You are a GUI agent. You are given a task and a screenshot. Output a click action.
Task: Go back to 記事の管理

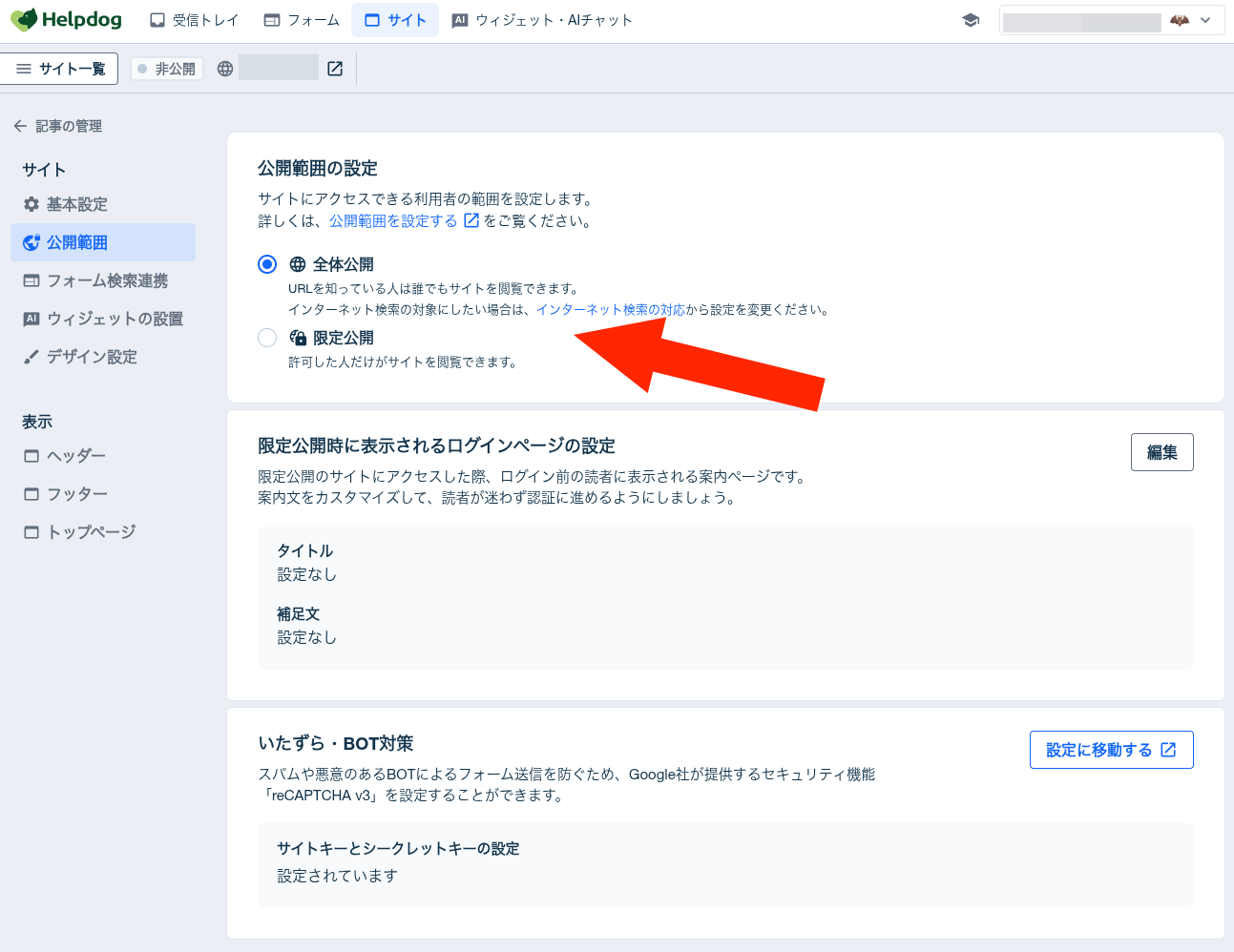pyautogui.click(x=57, y=126)
